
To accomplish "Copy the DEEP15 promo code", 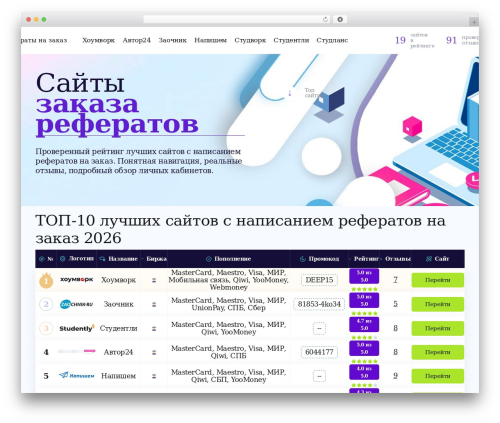I will pyautogui.click(x=319, y=280).
